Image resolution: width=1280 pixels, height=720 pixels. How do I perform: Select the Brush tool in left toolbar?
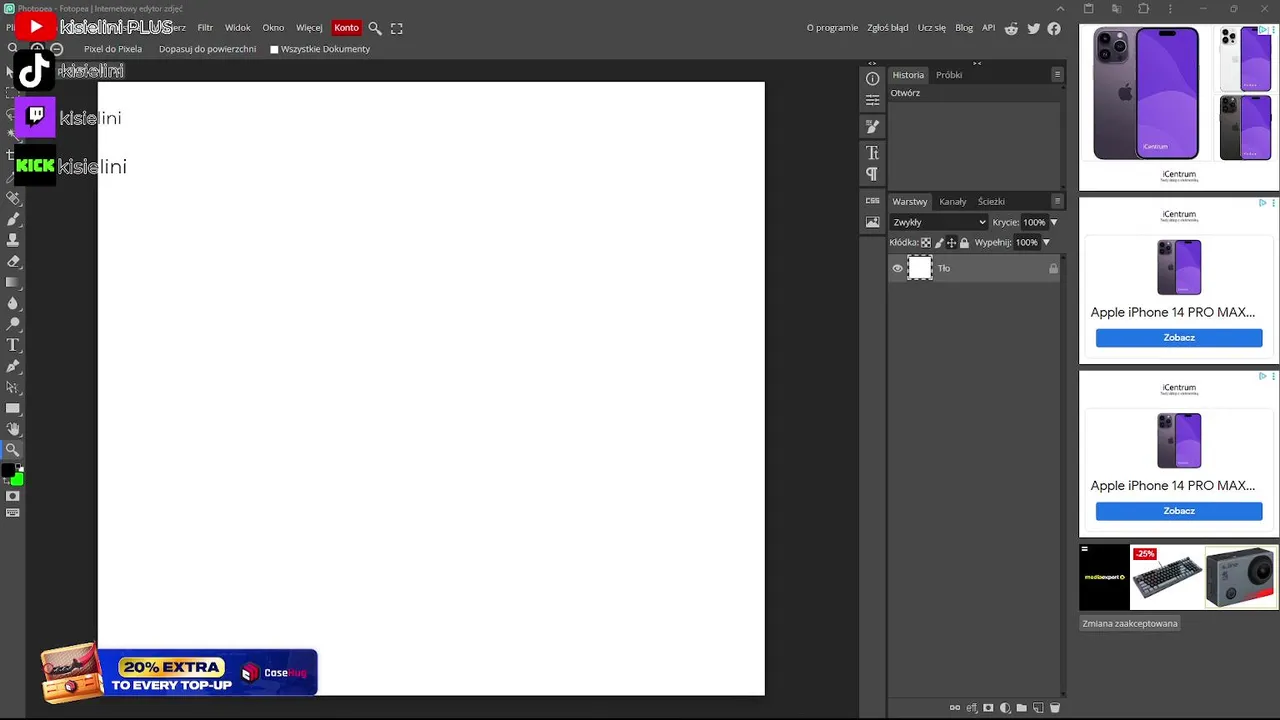[x=13, y=219]
